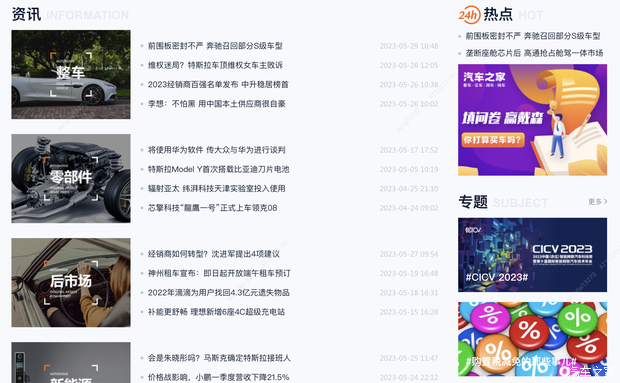The image size is (620, 383).
Task: Open article 神州租车宣布：即日起开放端午租车预订
Action: point(219,273)
